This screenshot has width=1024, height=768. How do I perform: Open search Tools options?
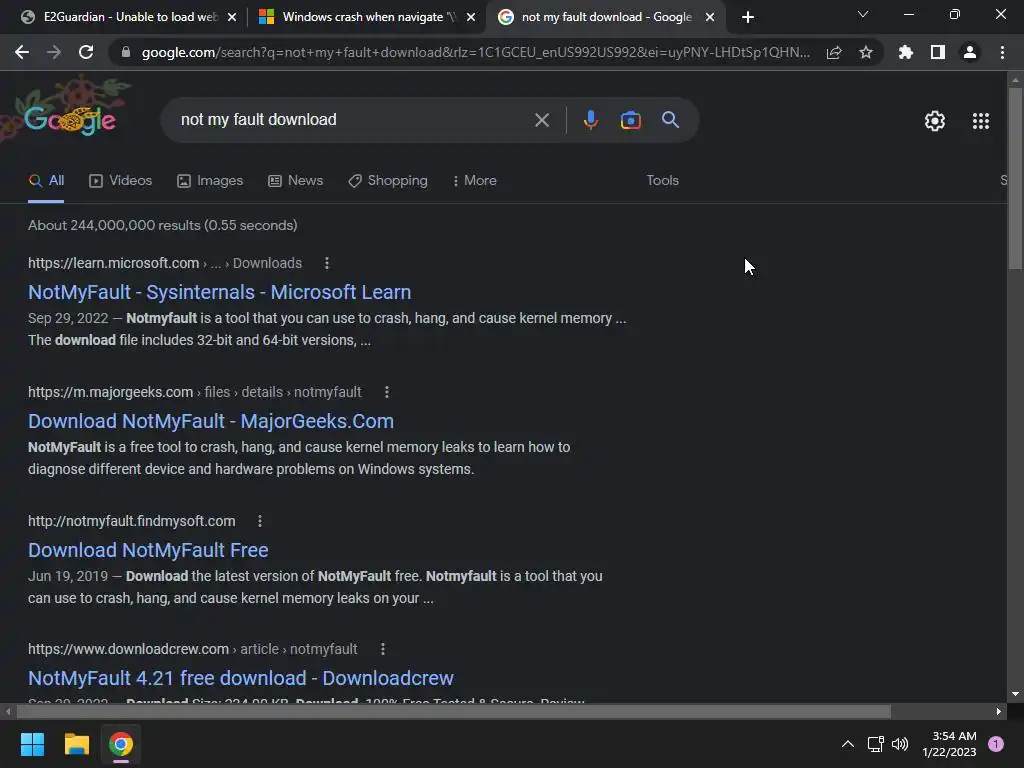pyautogui.click(x=662, y=181)
